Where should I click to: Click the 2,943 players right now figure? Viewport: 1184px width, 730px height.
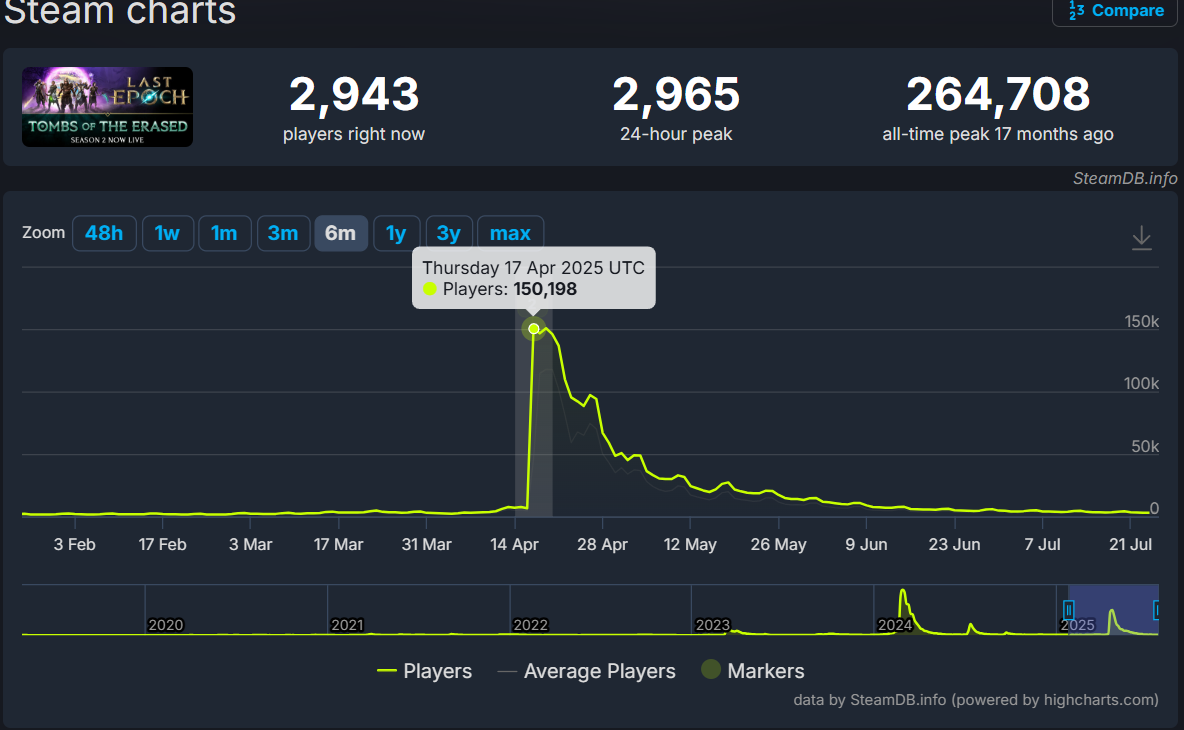coord(353,94)
